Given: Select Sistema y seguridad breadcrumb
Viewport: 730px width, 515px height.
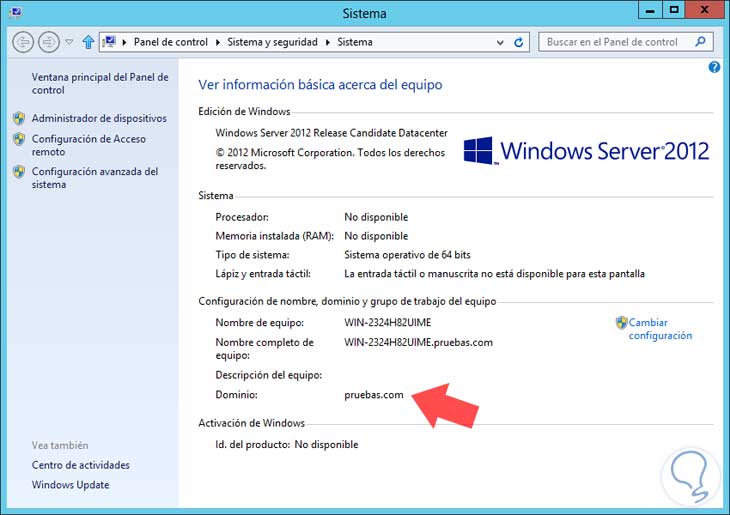Looking at the screenshot, I should [x=272, y=42].
